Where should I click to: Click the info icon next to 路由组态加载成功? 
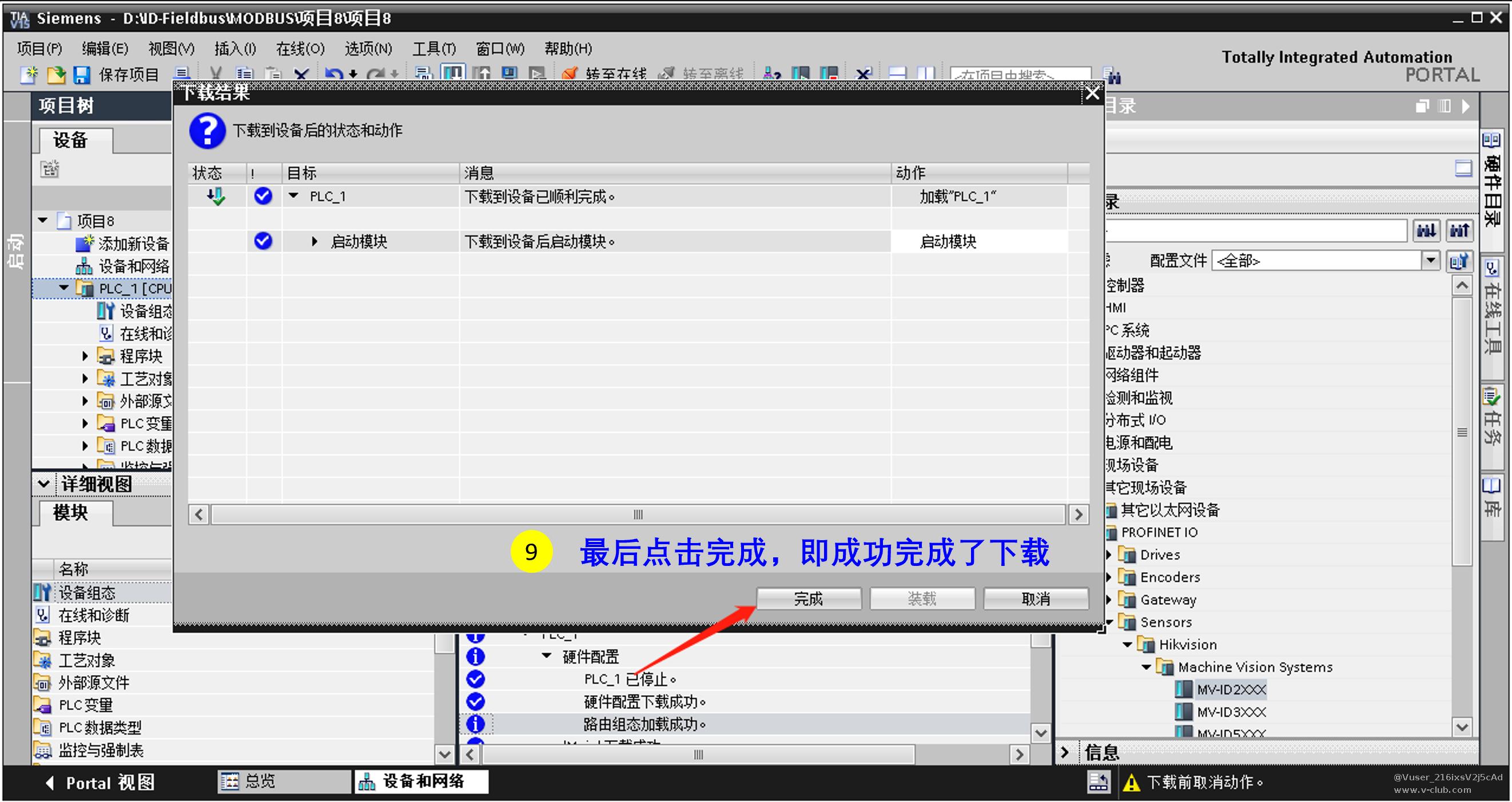click(x=475, y=724)
